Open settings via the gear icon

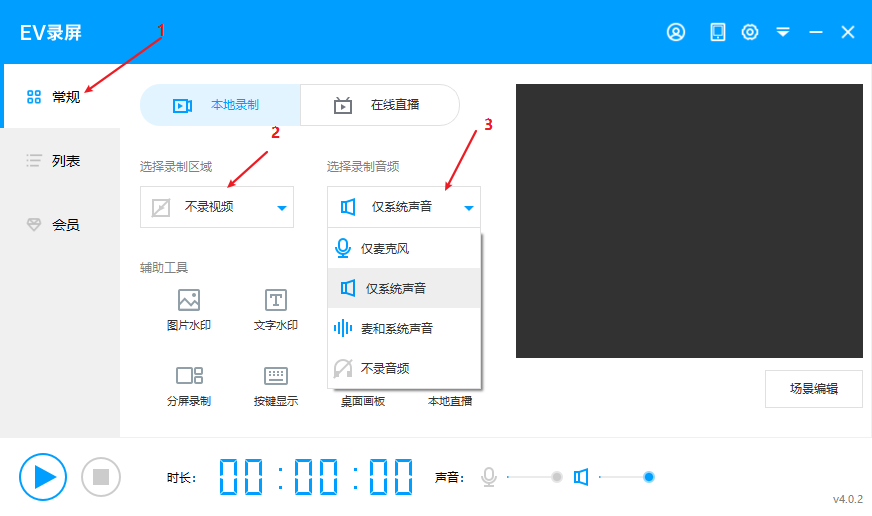750,32
